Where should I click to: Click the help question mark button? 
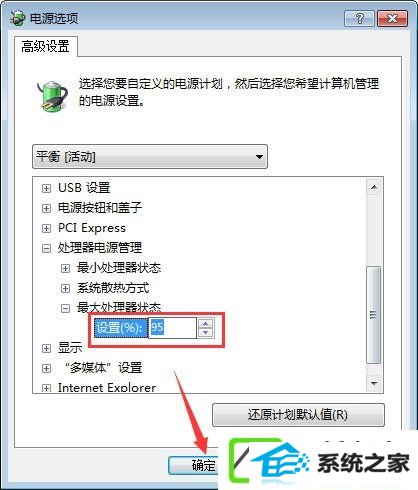click(359, 18)
